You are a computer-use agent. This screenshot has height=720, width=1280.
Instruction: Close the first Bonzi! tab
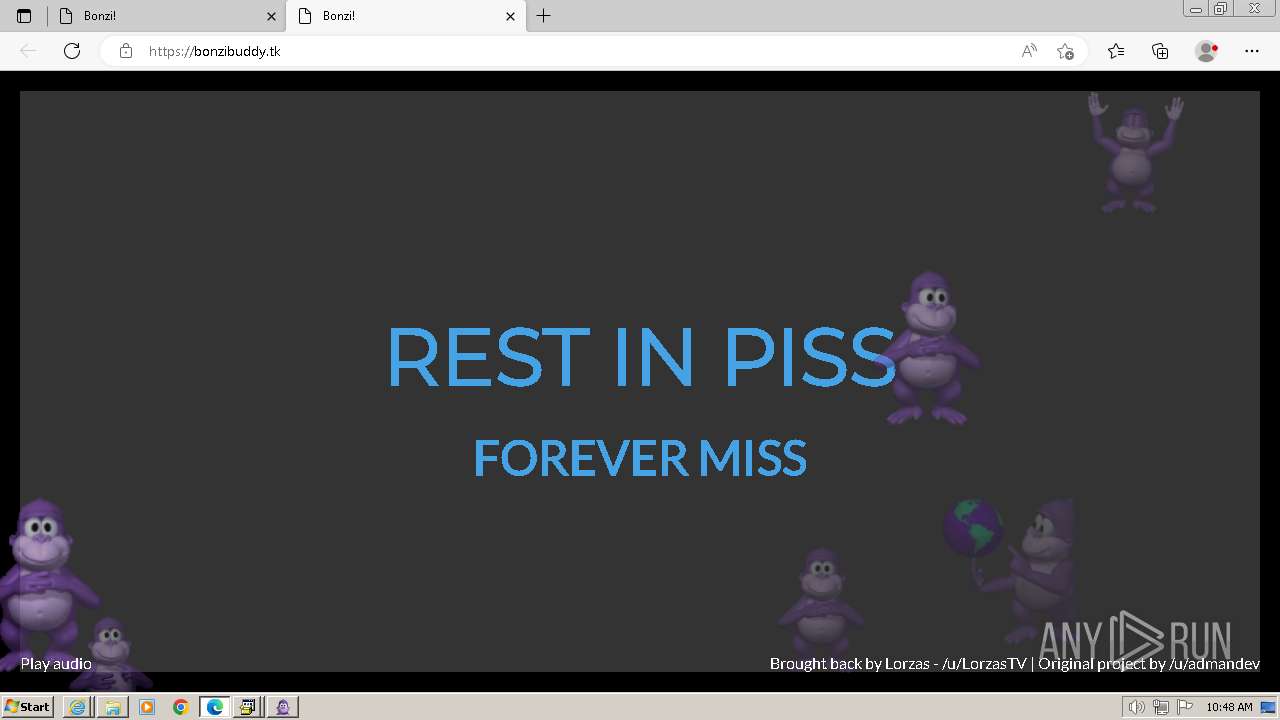[271, 16]
